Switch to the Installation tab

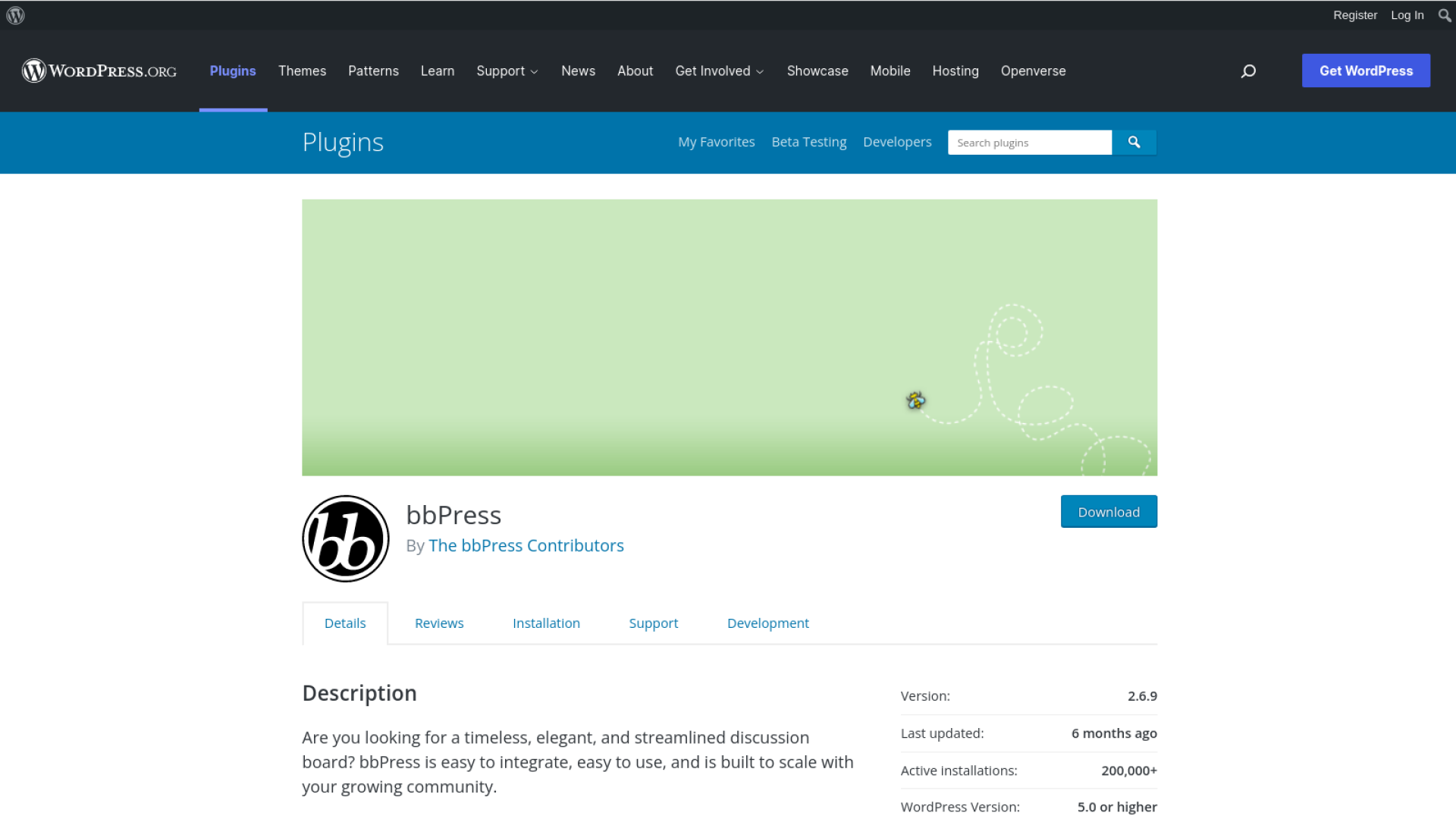pyautogui.click(x=546, y=623)
